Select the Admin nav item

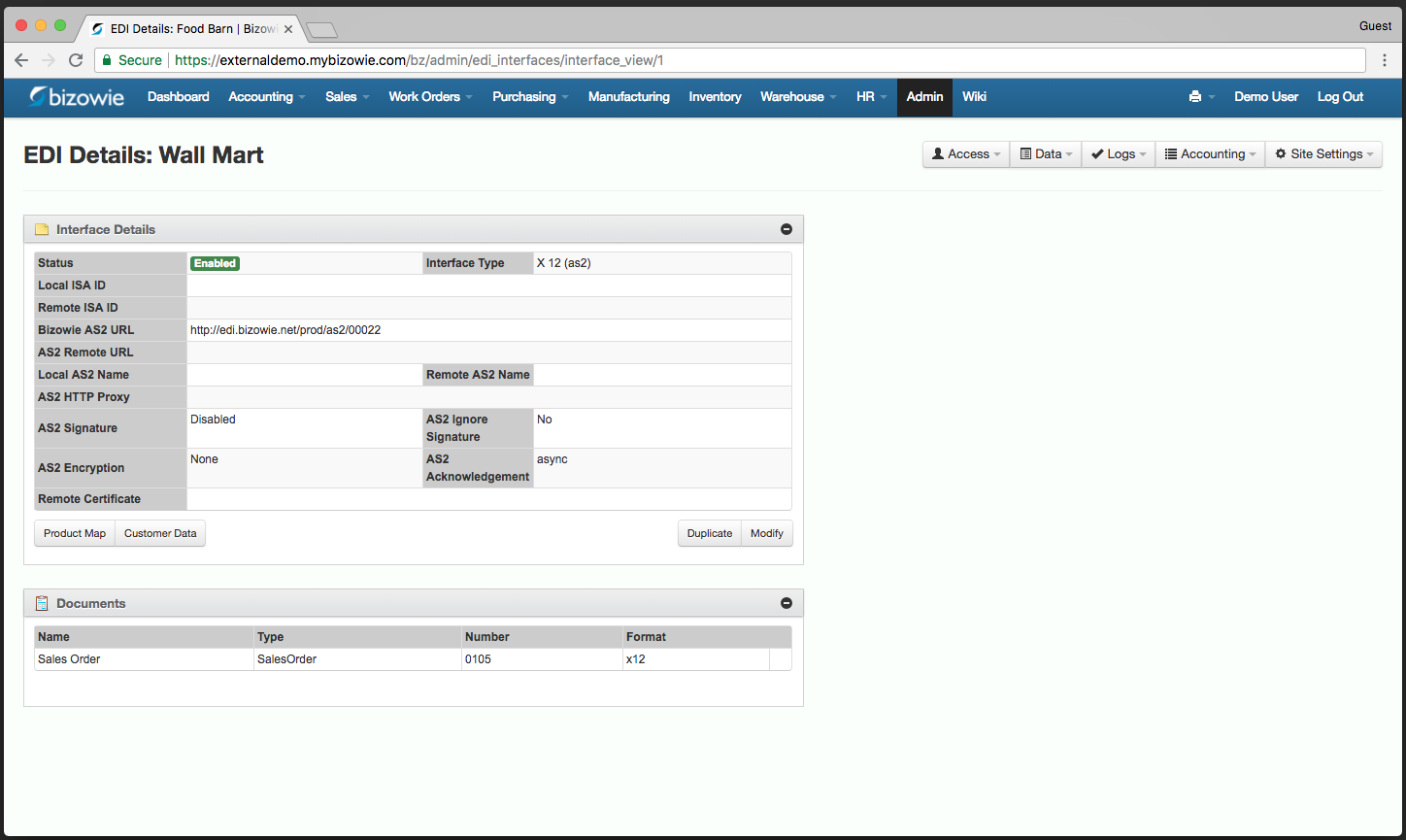pyautogui.click(x=924, y=97)
